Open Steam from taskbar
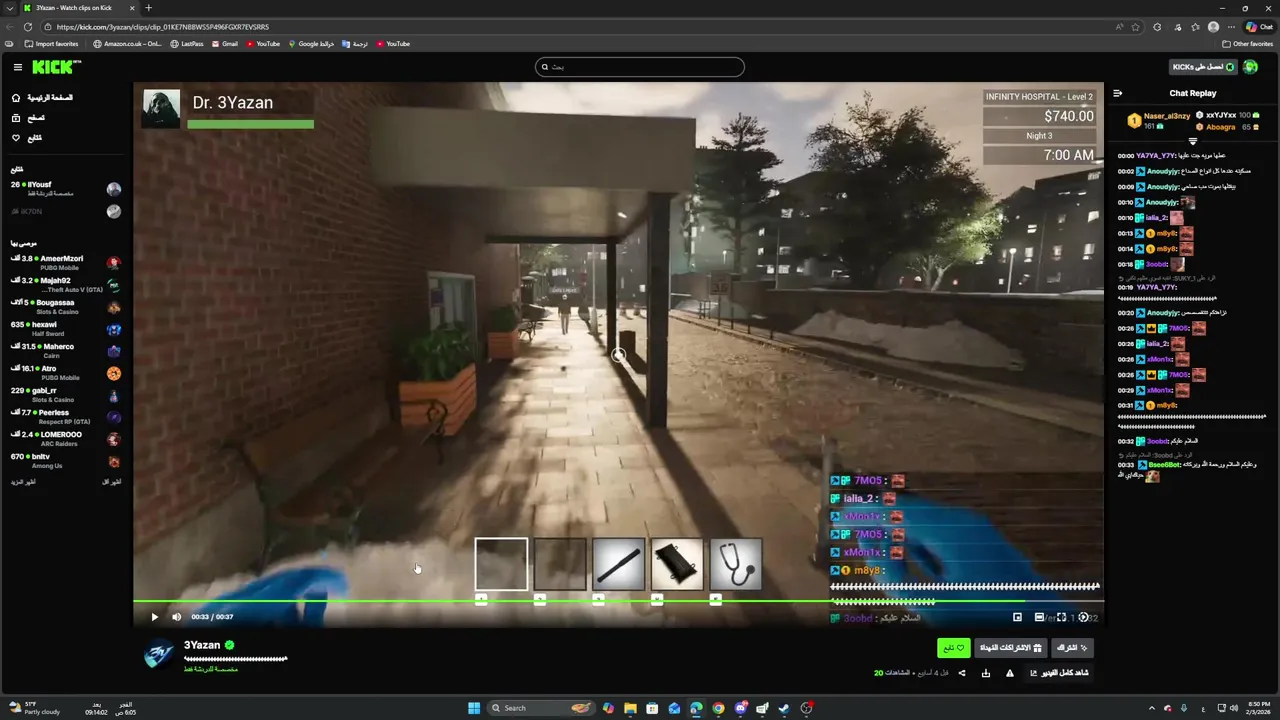 [784, 708]
